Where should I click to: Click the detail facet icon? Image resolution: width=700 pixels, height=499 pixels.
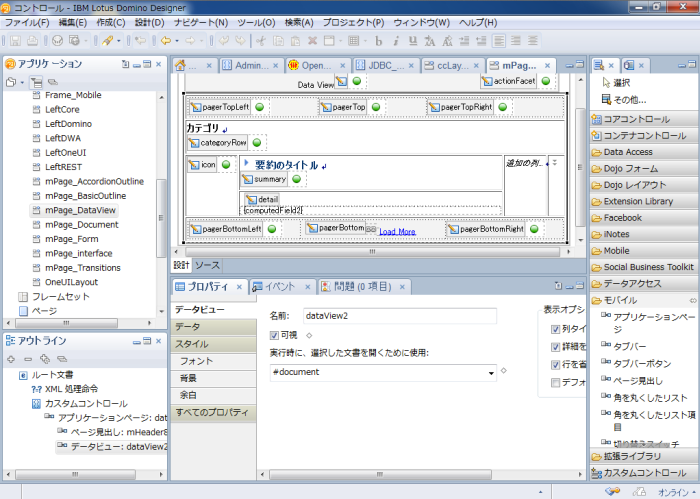pos(252,200)
